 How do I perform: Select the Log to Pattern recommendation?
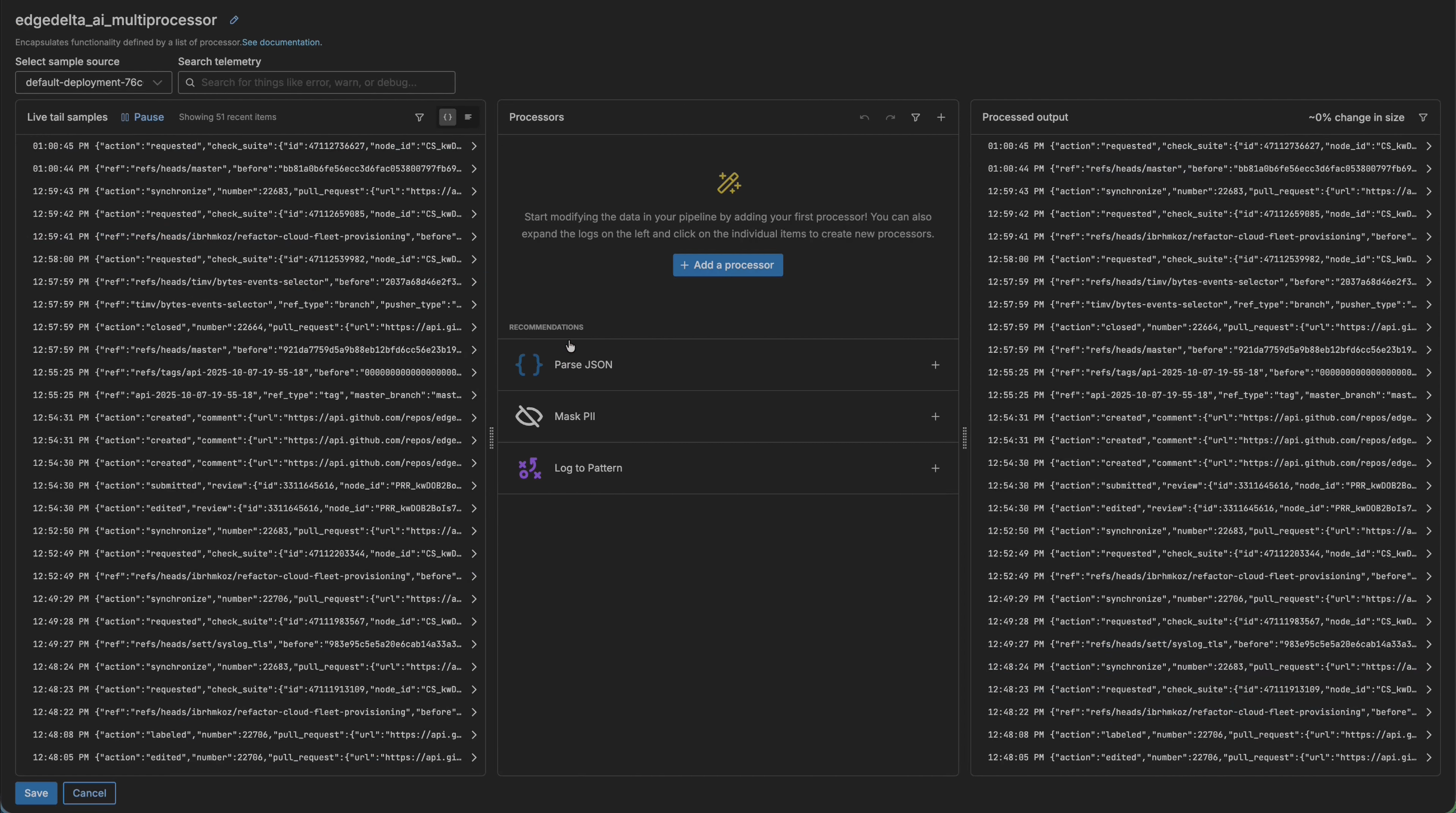pos(588,468)
